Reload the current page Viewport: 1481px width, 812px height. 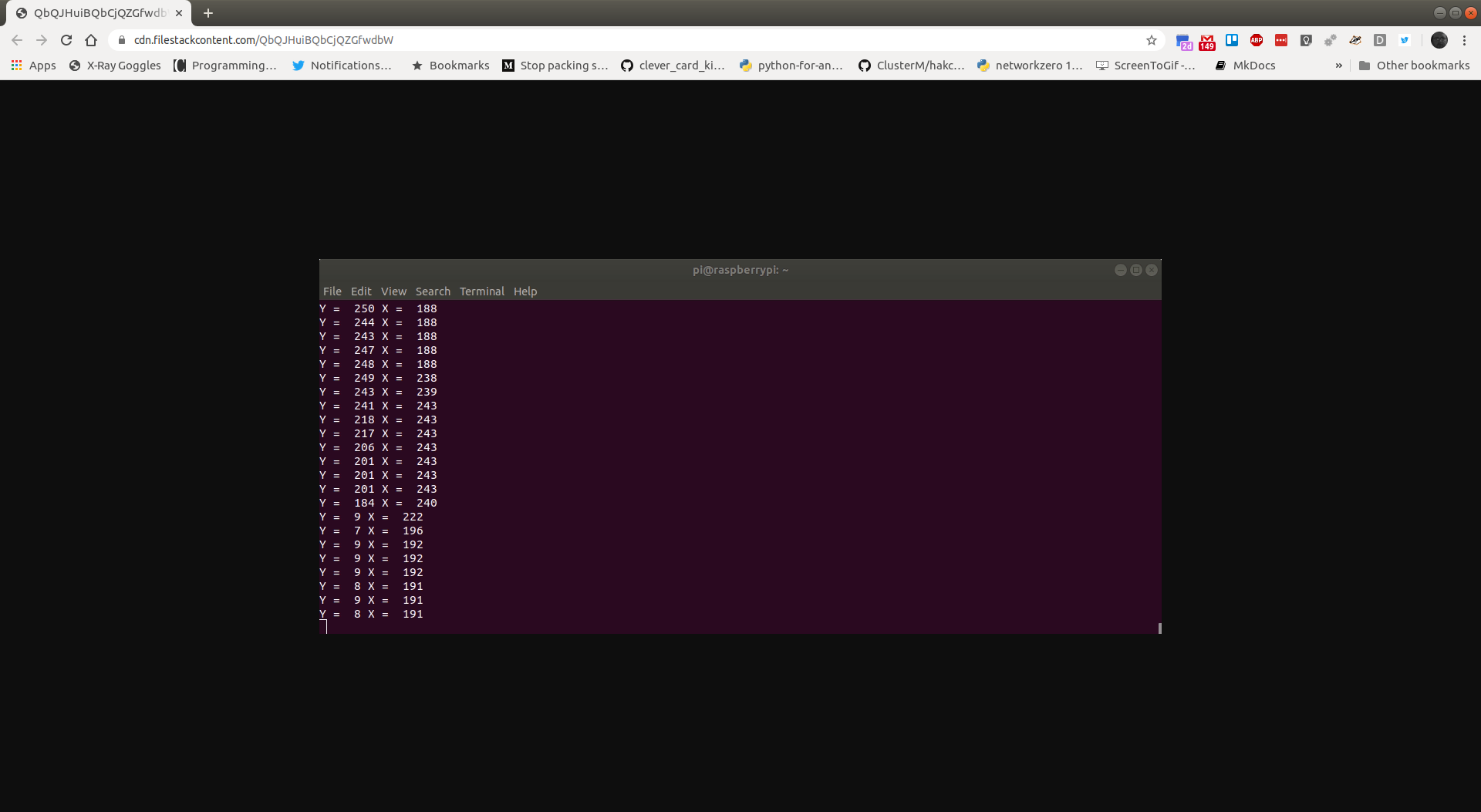click(66, 40)
